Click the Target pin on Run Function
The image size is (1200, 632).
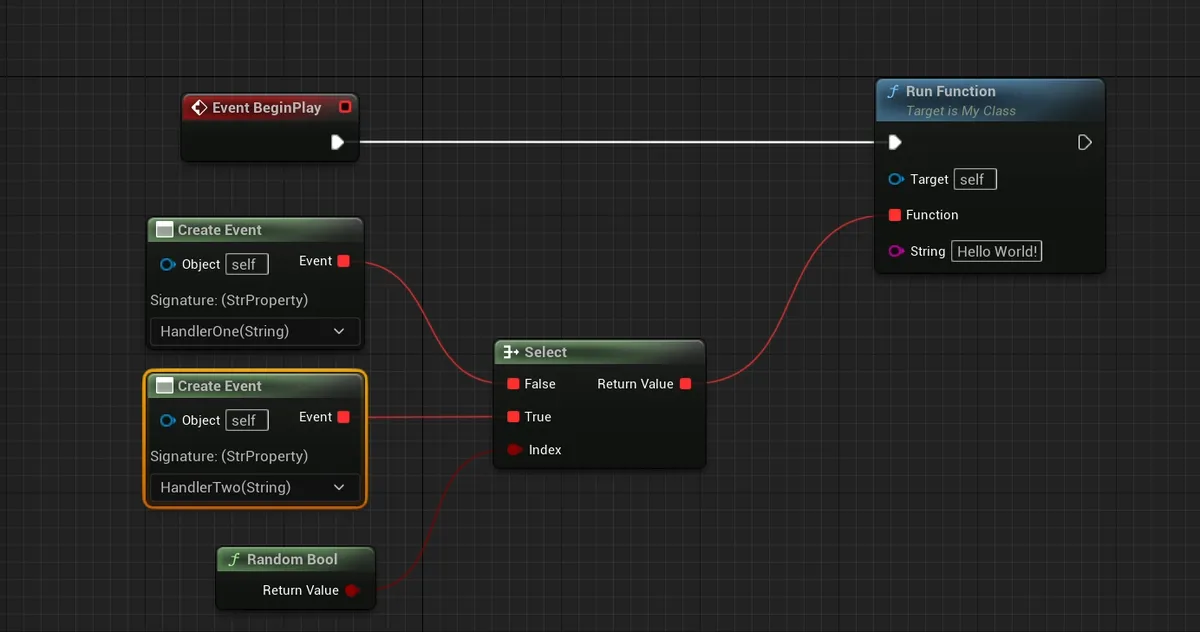[x=896, y=179]
